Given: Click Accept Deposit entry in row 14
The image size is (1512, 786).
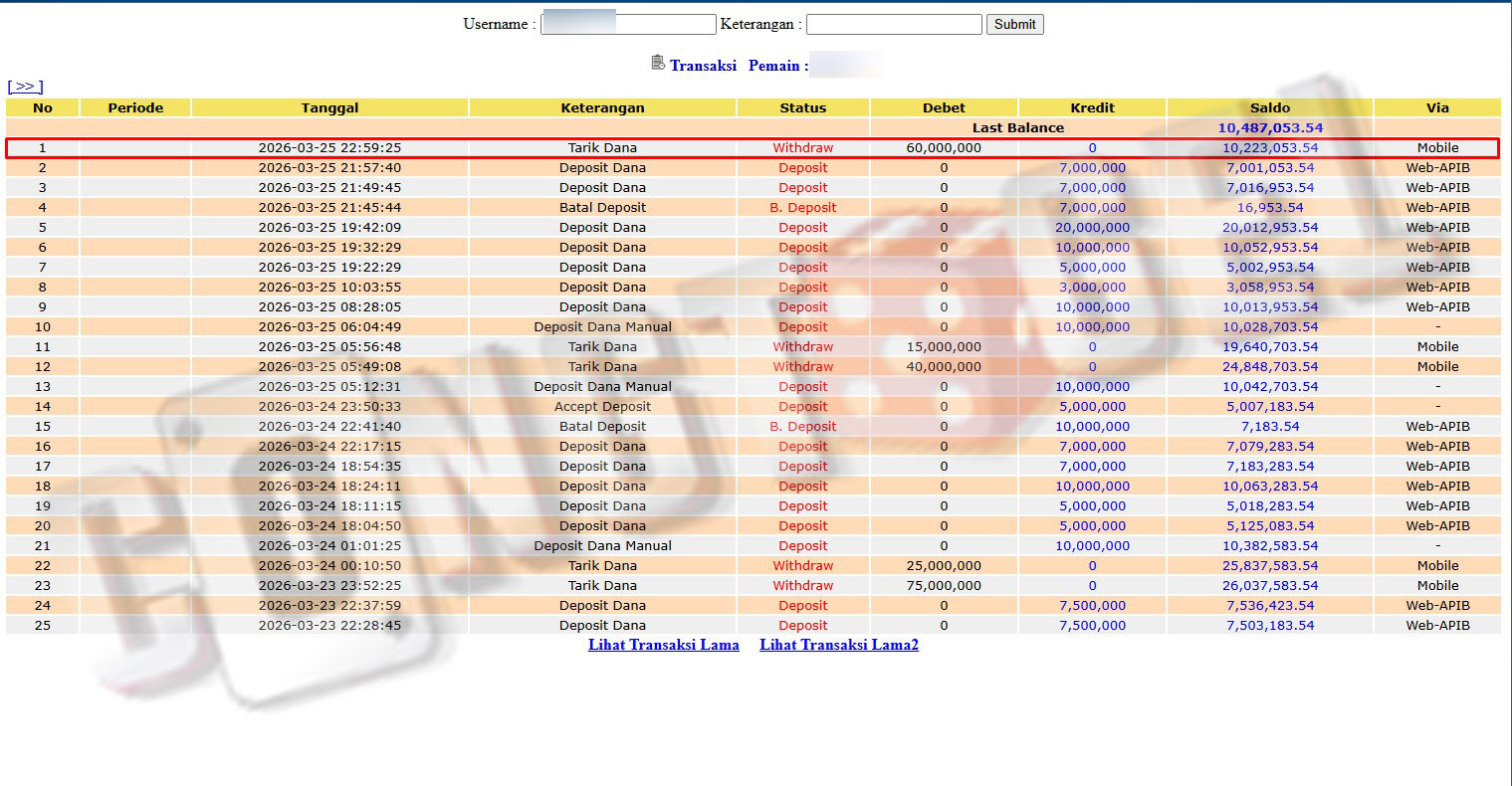Looking at the screenshot, I should pyautogui.click(x=602, y=406).
